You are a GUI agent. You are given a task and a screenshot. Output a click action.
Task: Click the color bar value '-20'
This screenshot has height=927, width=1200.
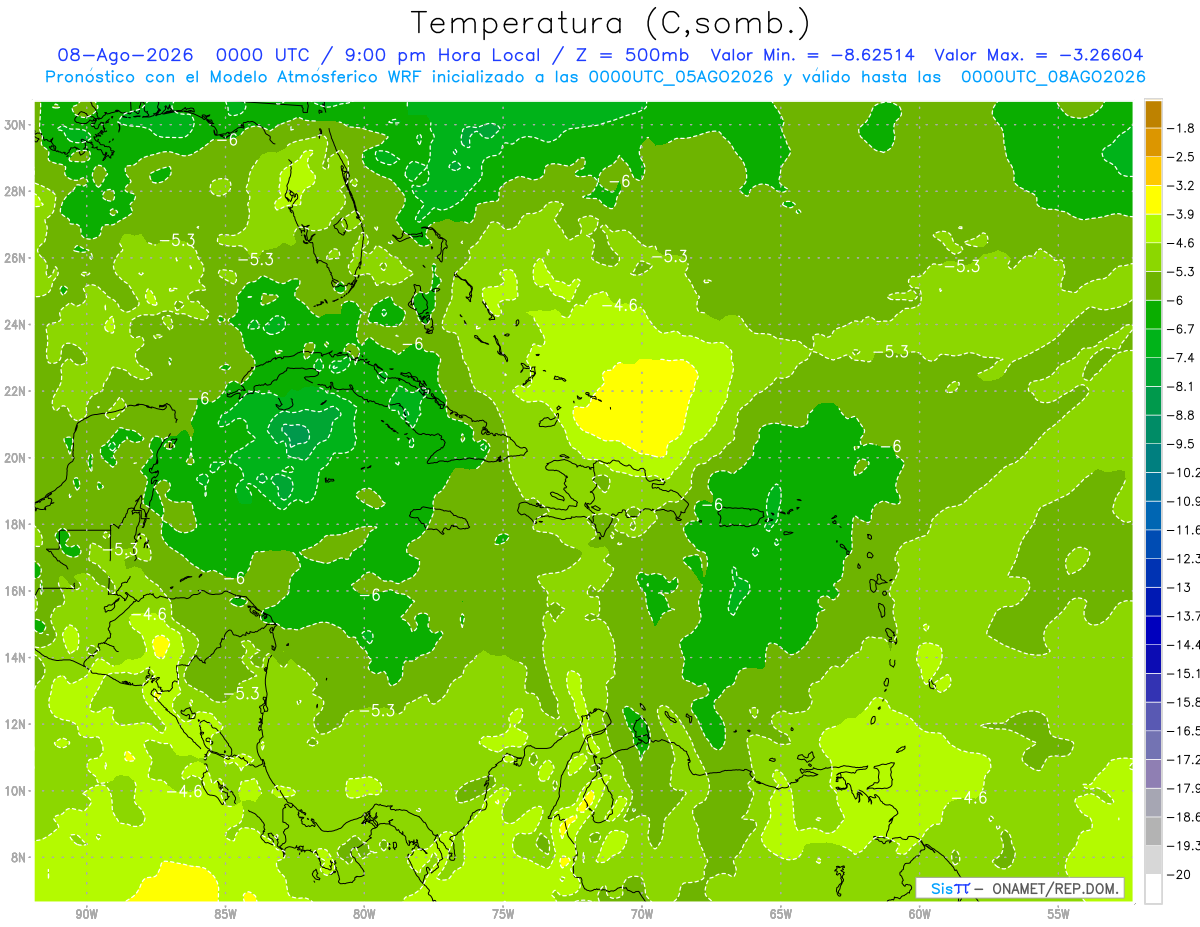pos(1180,873)
